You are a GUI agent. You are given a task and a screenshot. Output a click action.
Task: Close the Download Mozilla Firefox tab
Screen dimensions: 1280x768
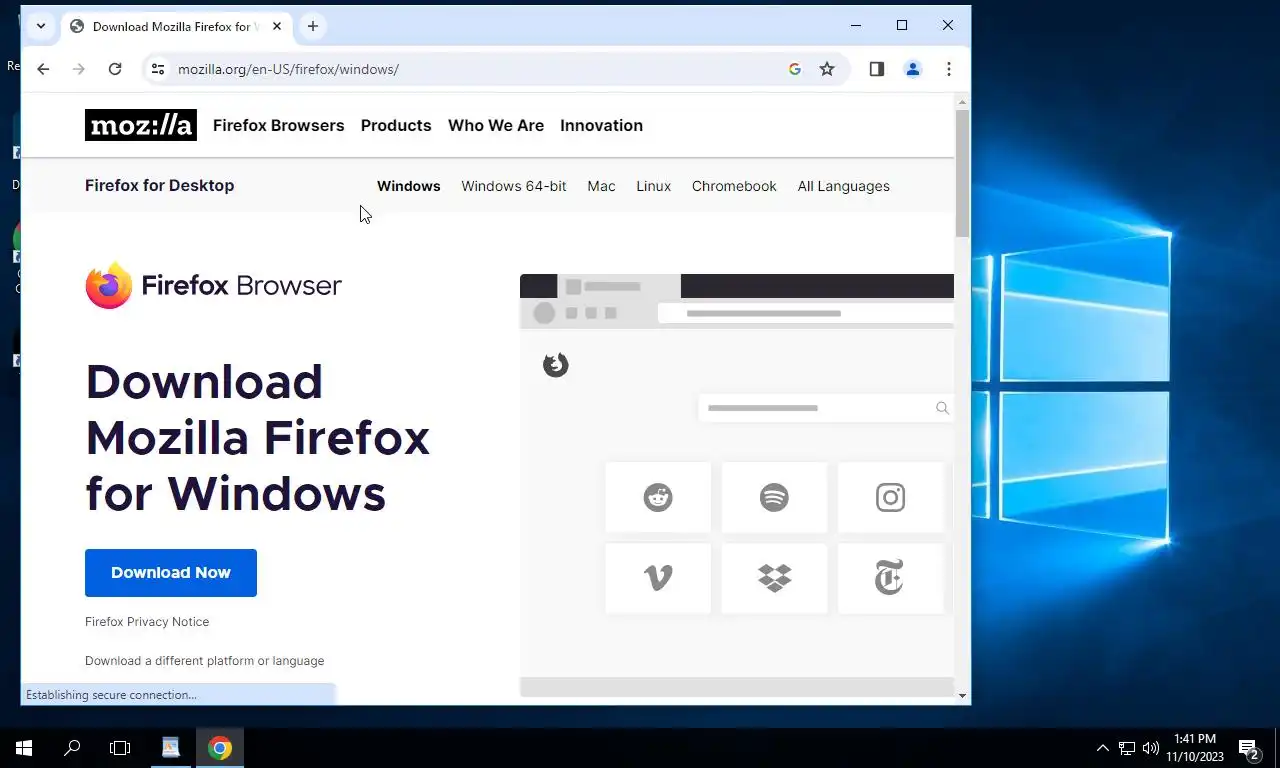point(277,26)
